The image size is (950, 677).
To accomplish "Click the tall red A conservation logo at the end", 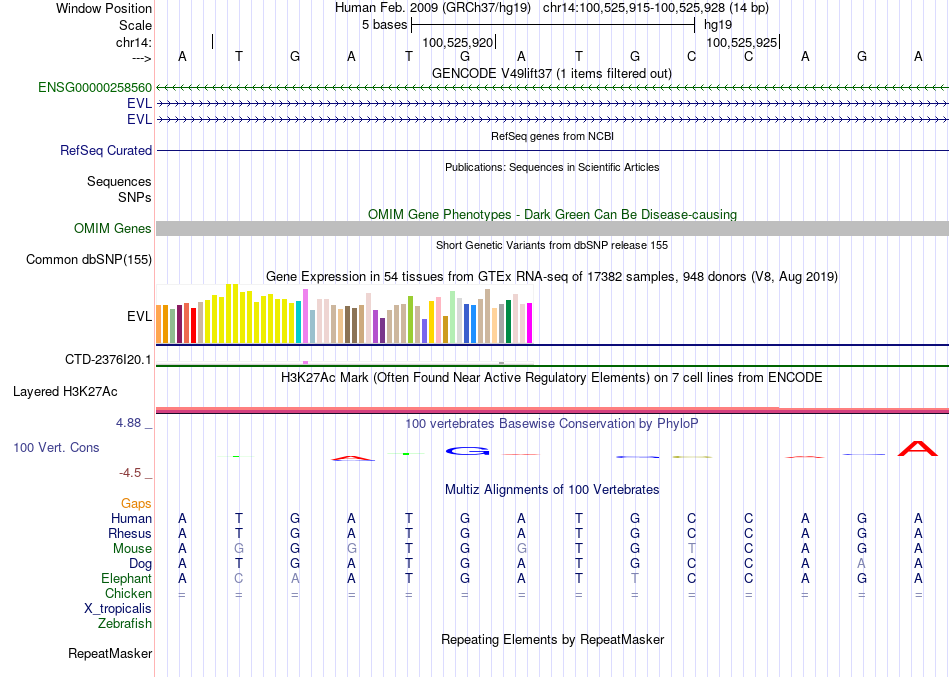I will [917, 449].
